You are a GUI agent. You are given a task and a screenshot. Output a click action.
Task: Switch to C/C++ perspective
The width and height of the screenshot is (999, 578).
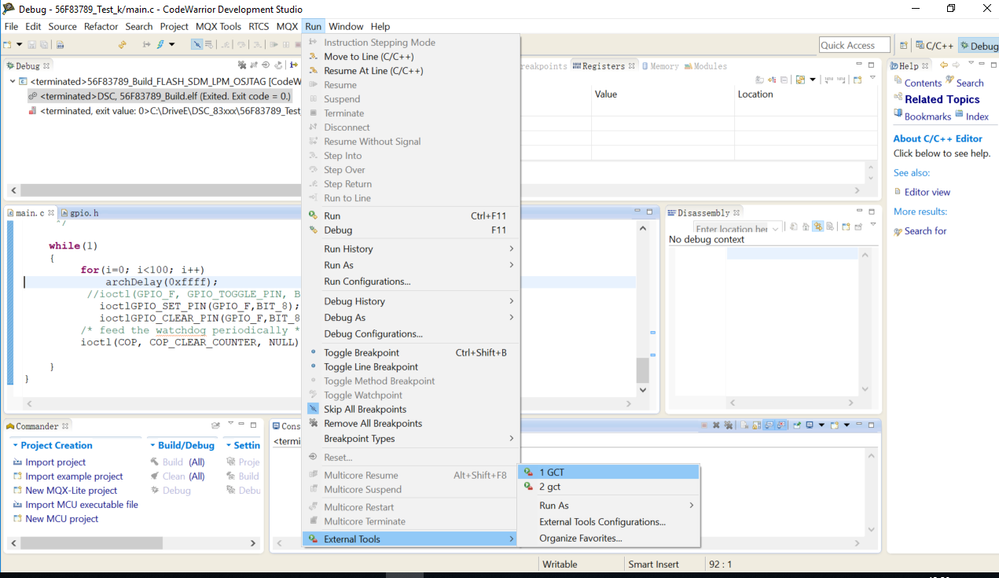point(934,45)
